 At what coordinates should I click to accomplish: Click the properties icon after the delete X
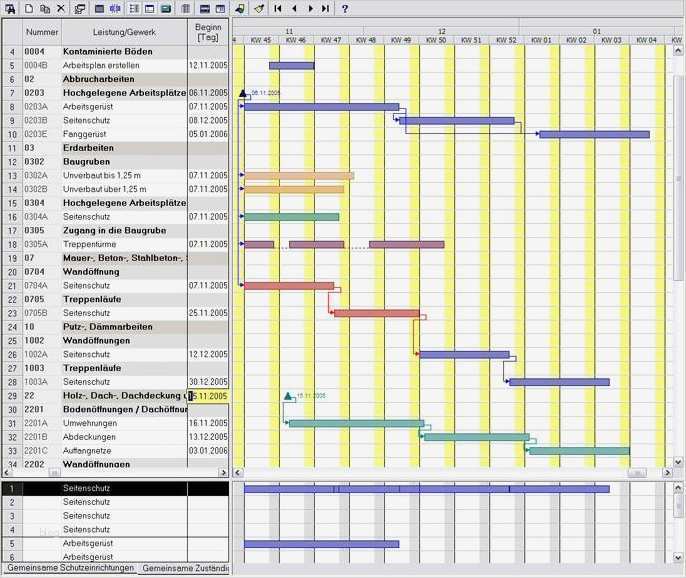click(80, 8)
